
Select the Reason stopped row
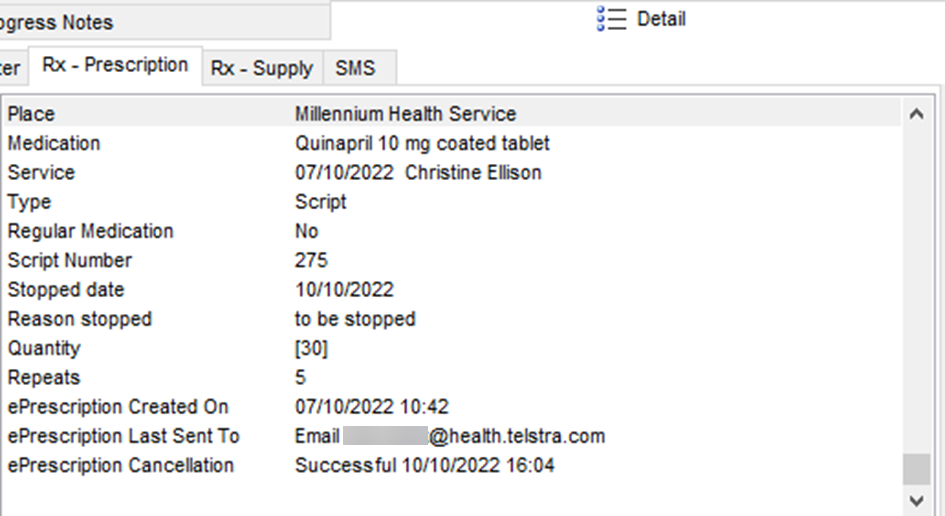point(453,319)
